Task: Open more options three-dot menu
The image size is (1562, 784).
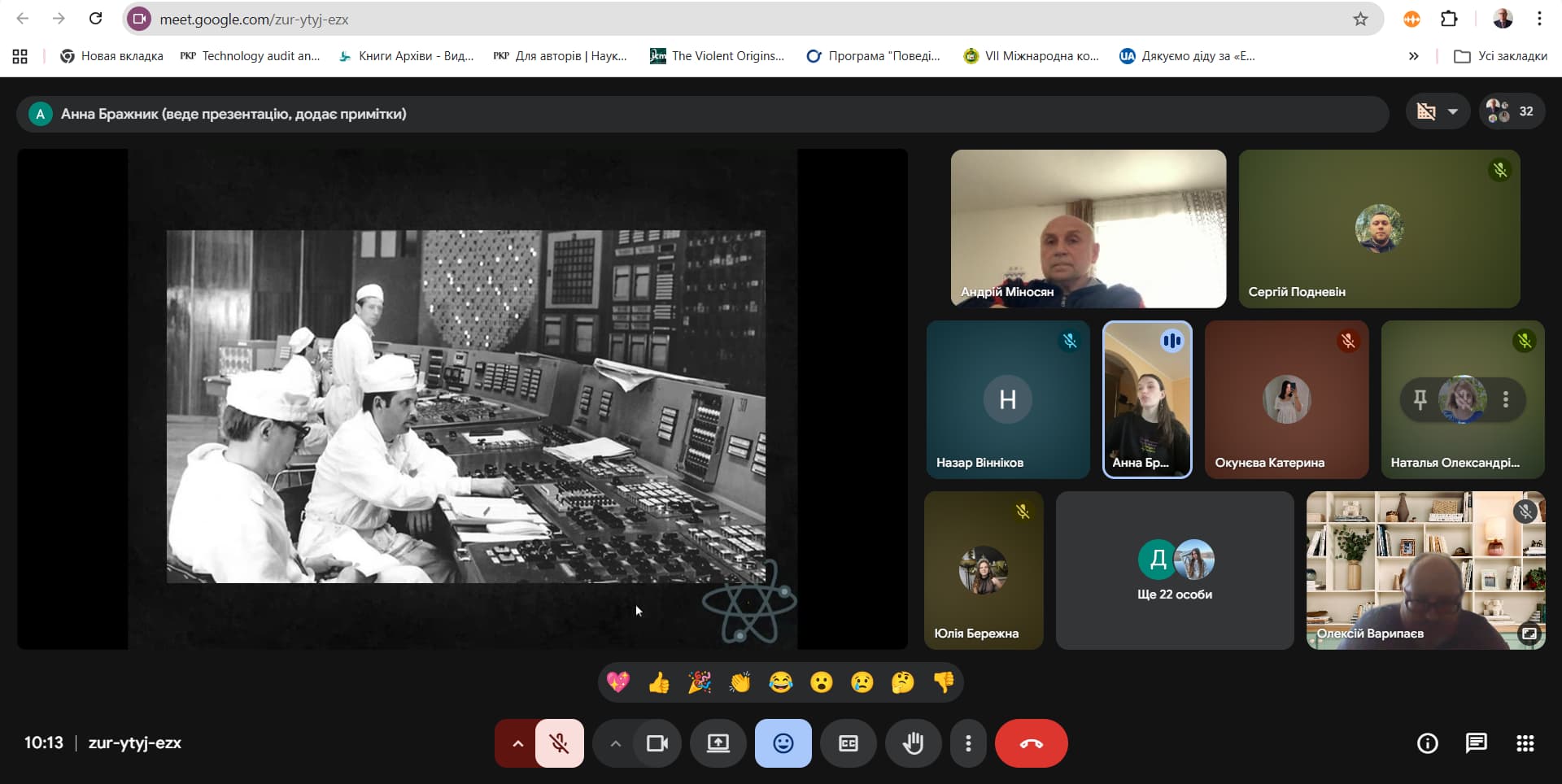Action: point(967,743)
